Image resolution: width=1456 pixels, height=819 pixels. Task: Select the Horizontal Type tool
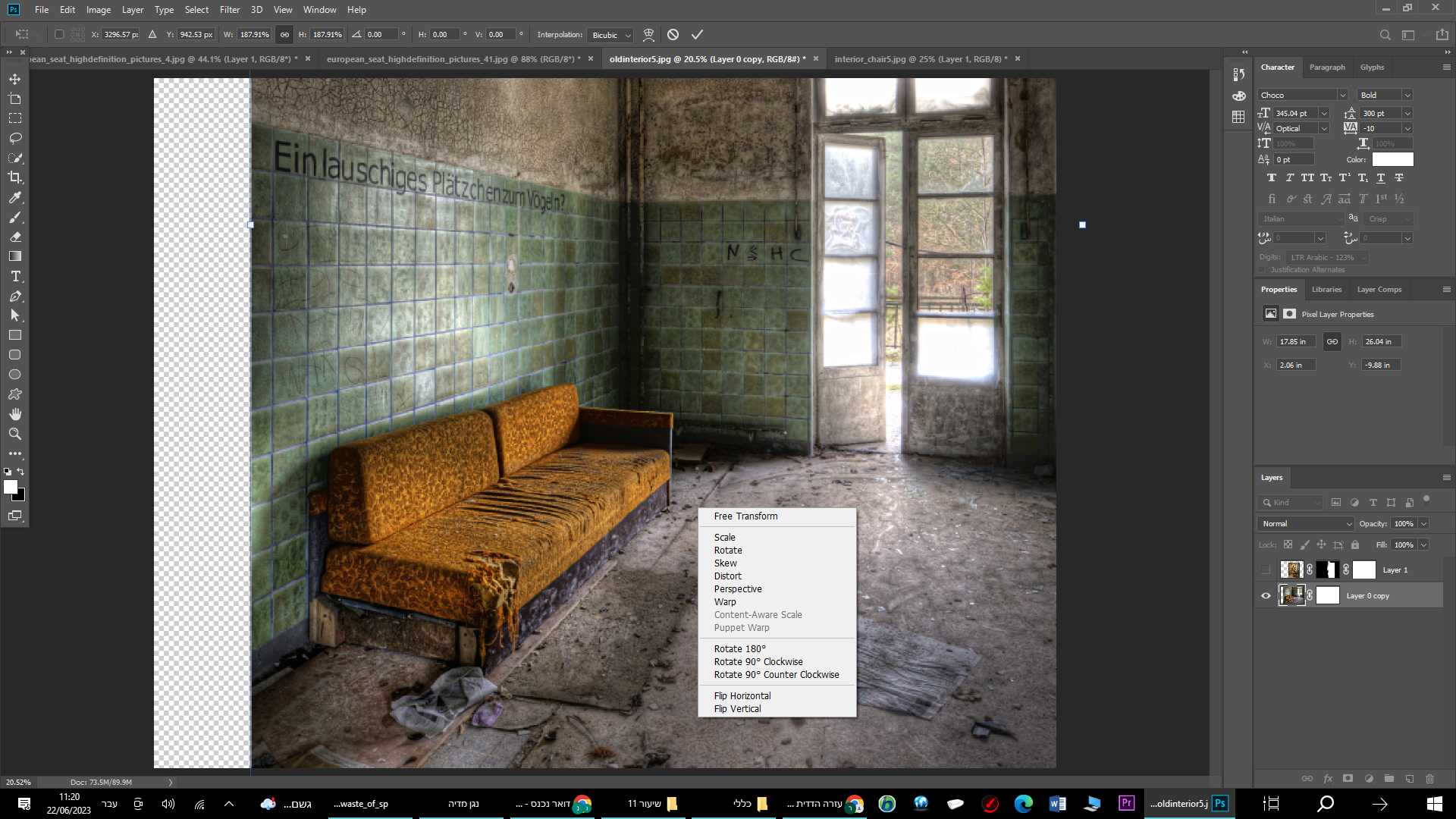[15, 276]
